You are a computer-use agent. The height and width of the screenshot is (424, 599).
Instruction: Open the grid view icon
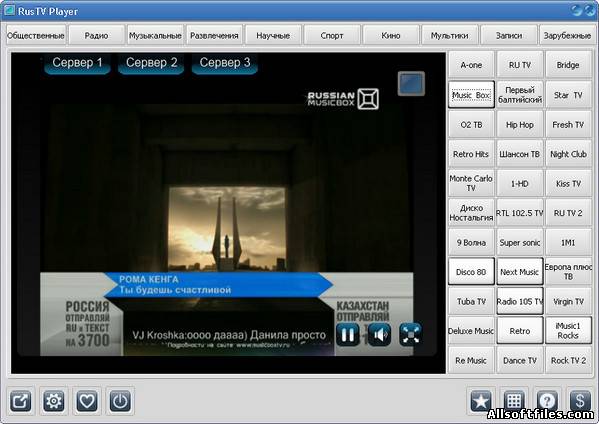514,401
